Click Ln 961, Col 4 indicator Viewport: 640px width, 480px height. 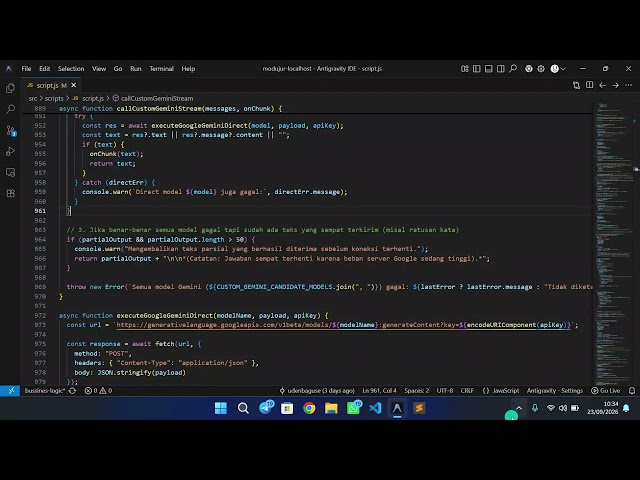pos(379,391)
